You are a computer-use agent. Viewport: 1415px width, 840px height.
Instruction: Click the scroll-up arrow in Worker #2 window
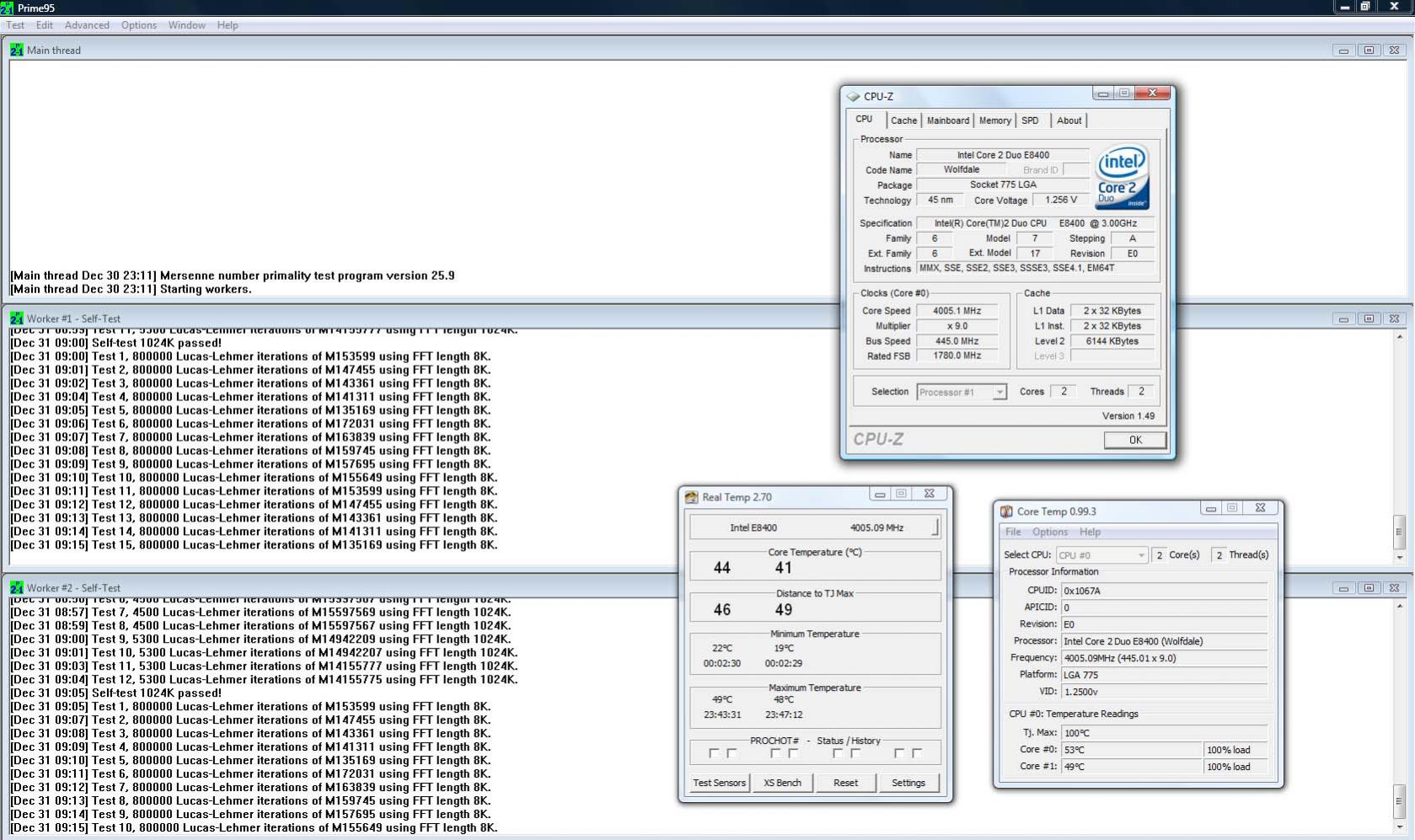pyautogui.click(x=1399, y=607)
